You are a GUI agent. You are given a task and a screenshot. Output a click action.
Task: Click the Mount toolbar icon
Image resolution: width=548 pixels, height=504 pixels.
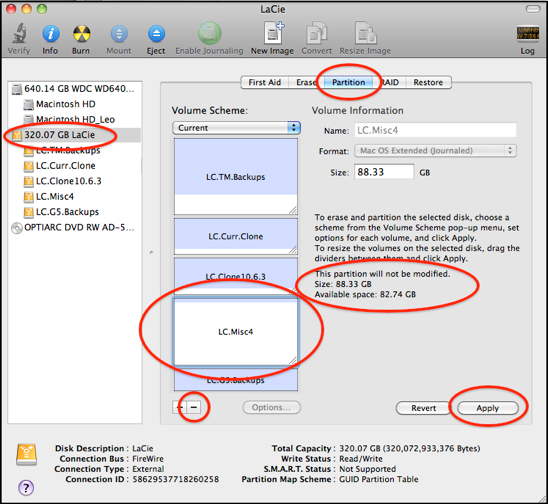point(119,34)
